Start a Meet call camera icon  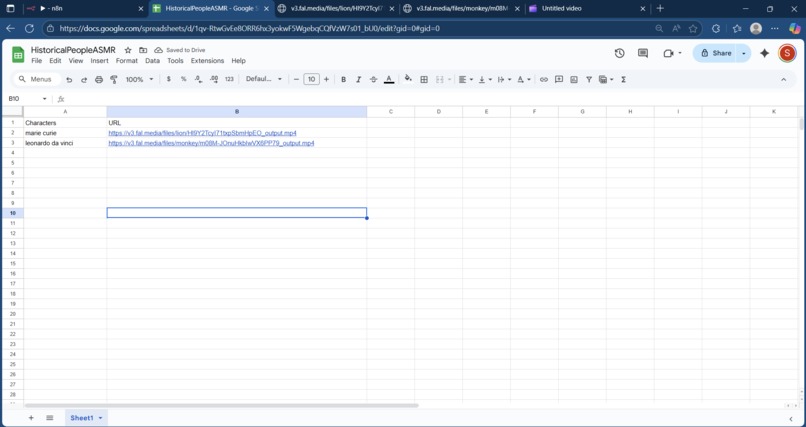pyautogui.click(x=672, y=53)
